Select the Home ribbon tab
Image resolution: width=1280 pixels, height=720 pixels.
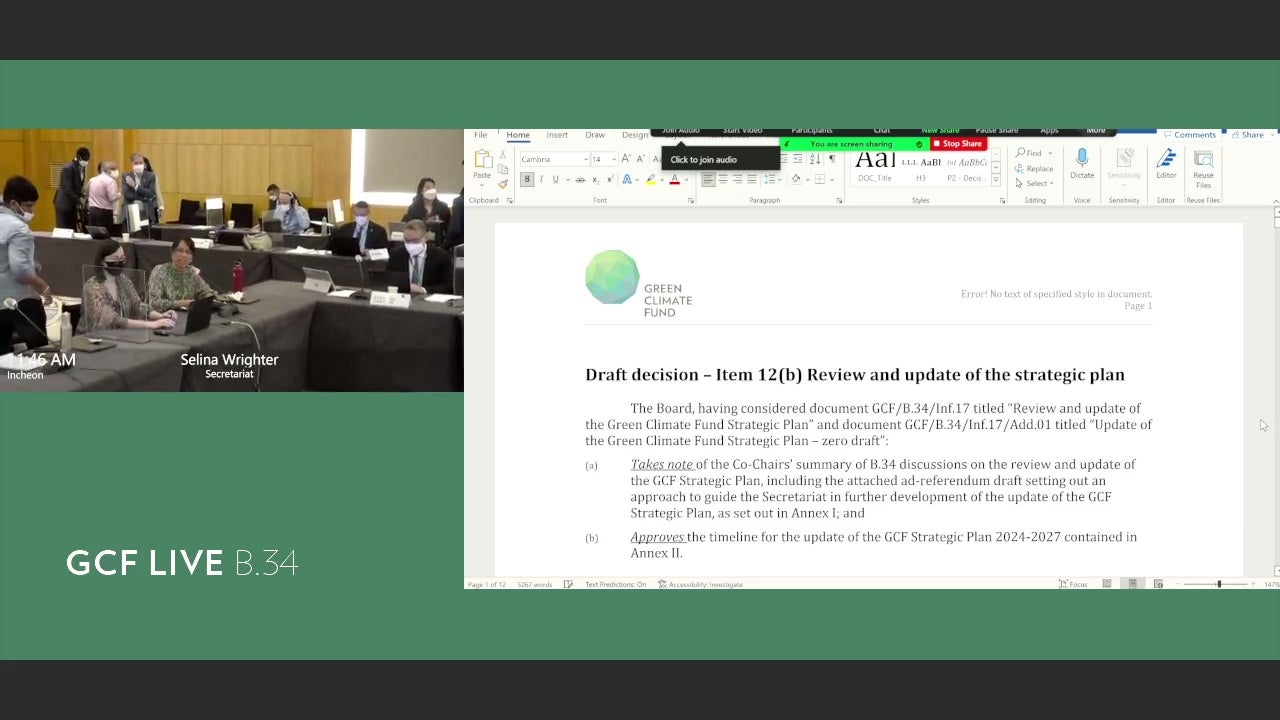coord(518,135)
